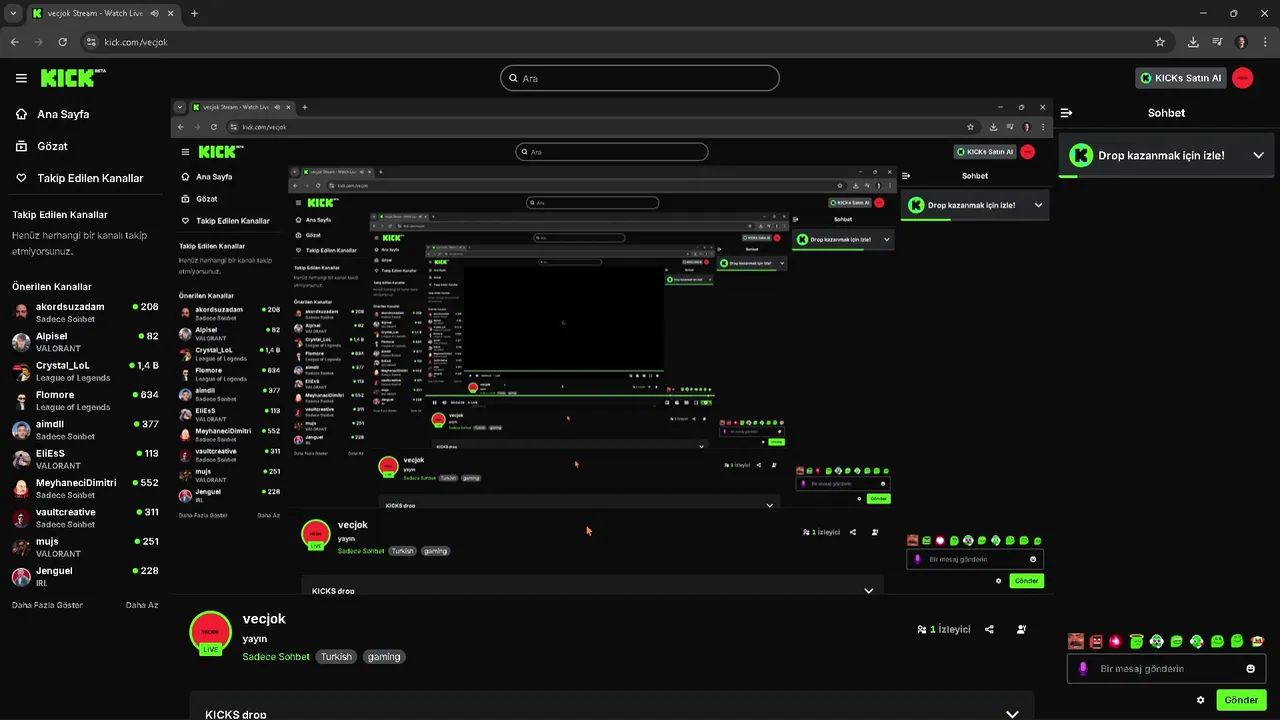Click the browser back arrow

[14, 42]
